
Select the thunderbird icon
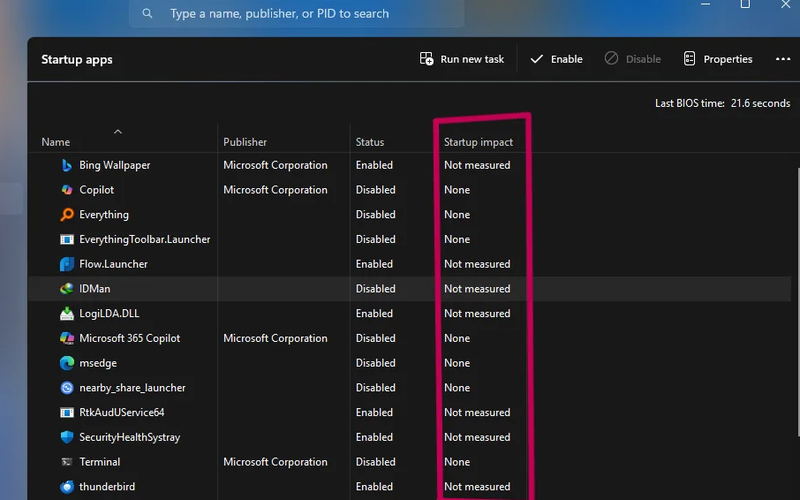click(x=67, y=487)
